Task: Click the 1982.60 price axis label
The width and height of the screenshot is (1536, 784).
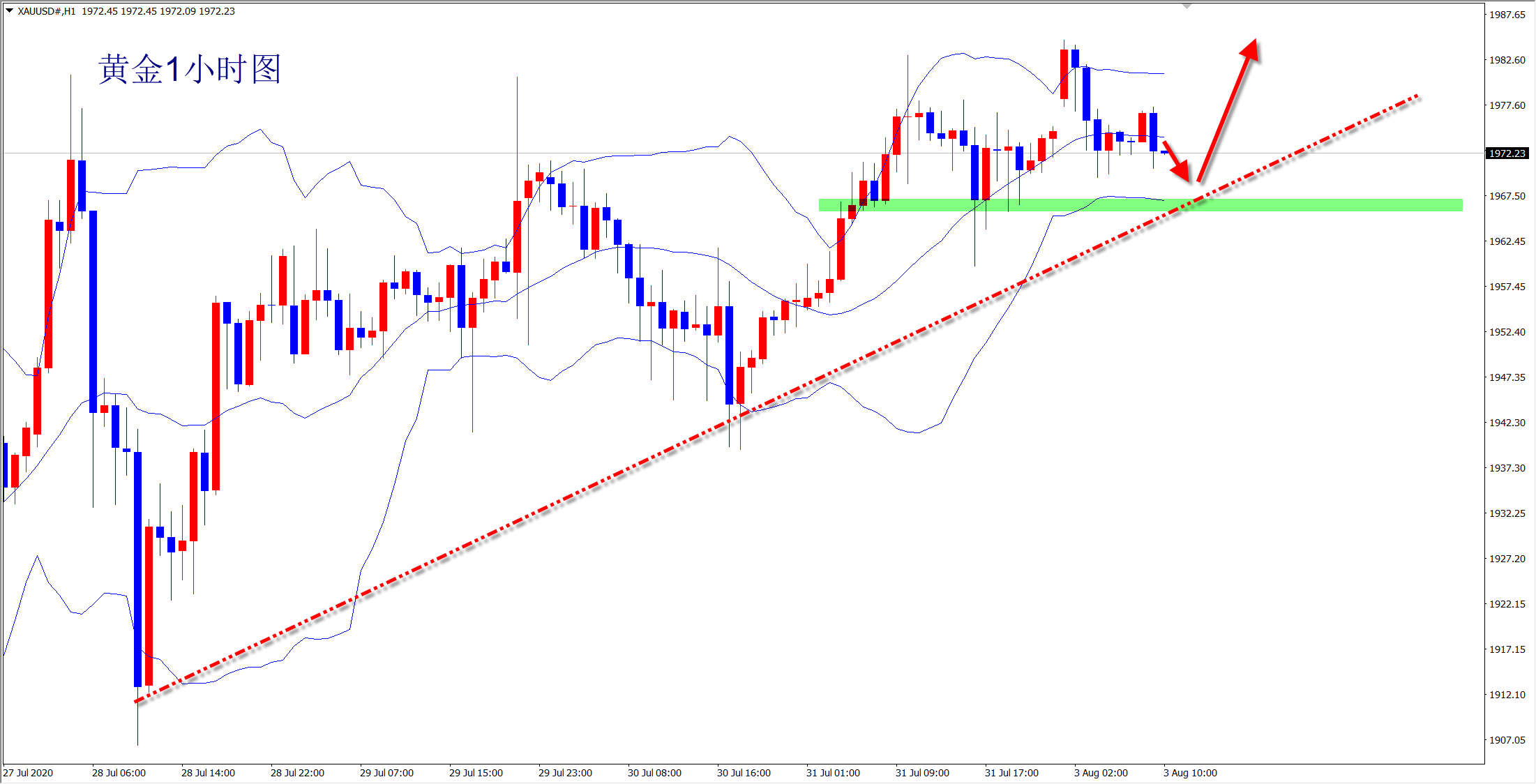Action: click(x=1507, y=60)
